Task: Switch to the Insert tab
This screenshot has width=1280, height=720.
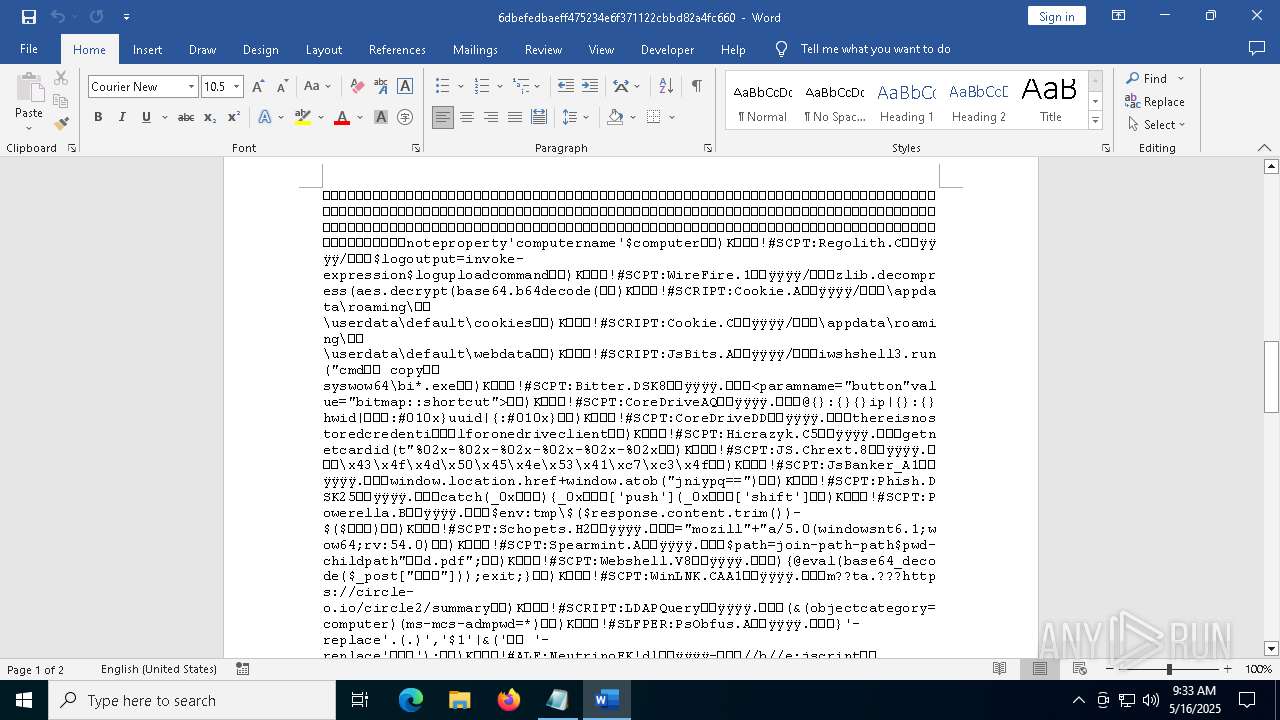Action: tap(147, 49)
